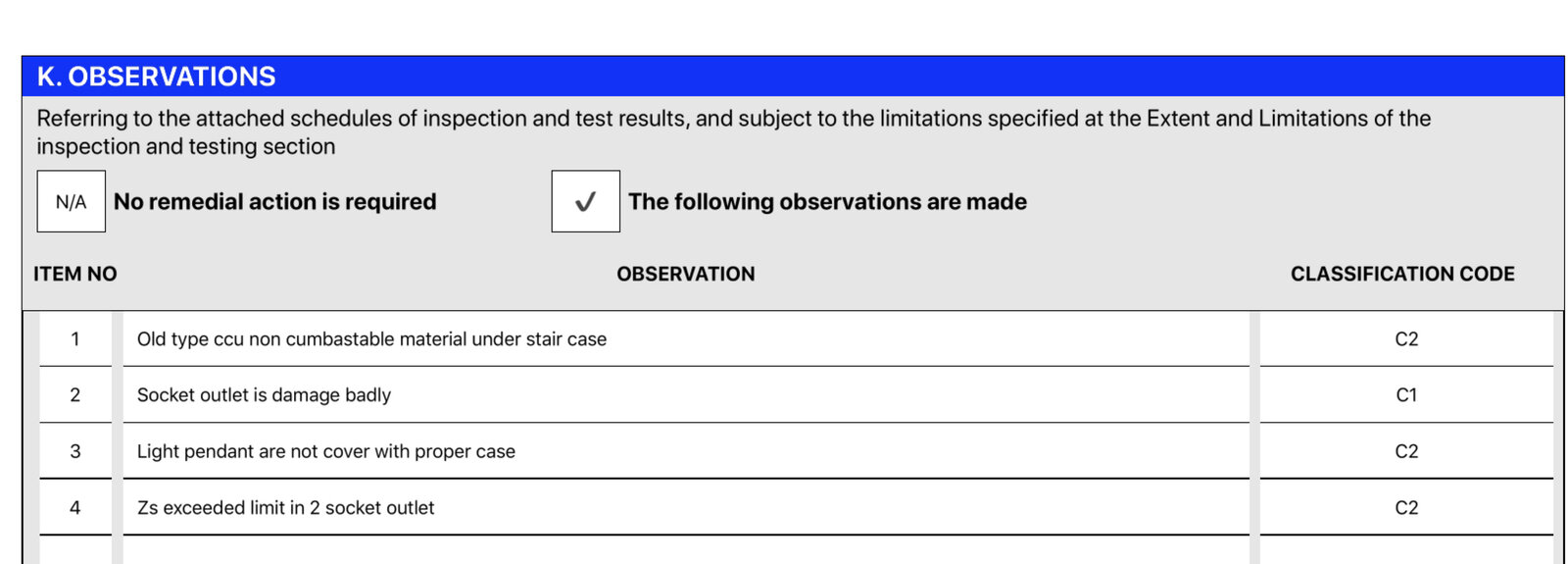Click the empty observation row below item 4

point(686,550)
